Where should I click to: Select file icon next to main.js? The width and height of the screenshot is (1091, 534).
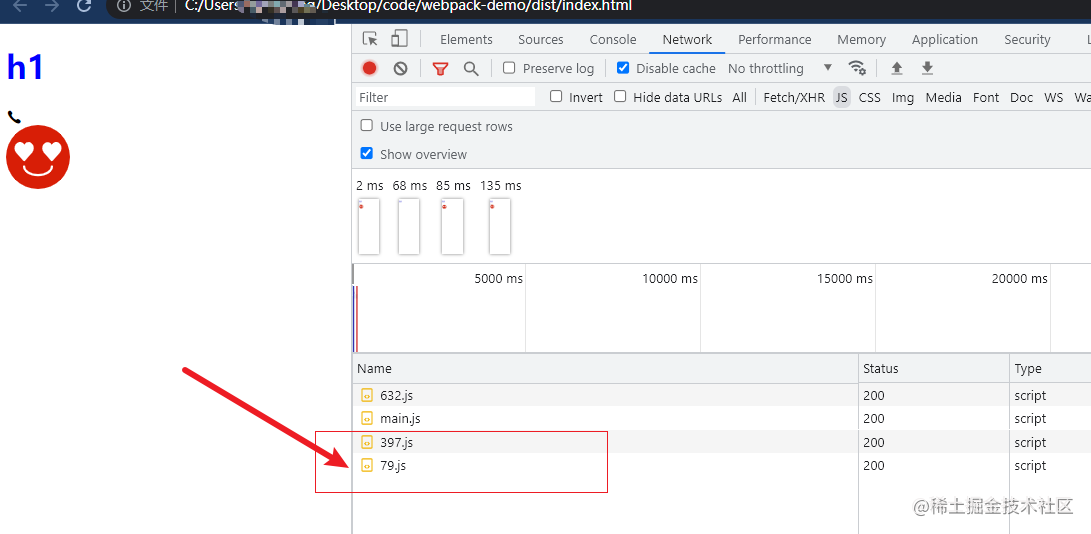[367, 418]
